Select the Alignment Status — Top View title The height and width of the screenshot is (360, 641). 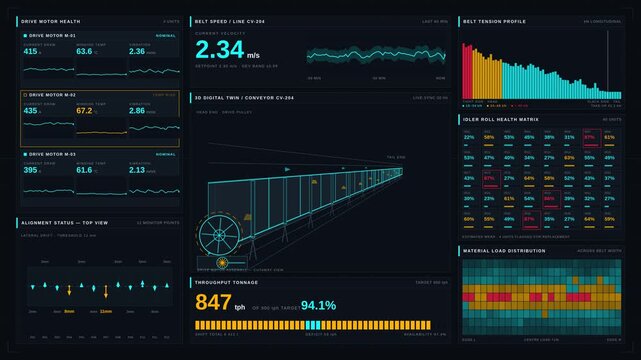pos(65,223)
